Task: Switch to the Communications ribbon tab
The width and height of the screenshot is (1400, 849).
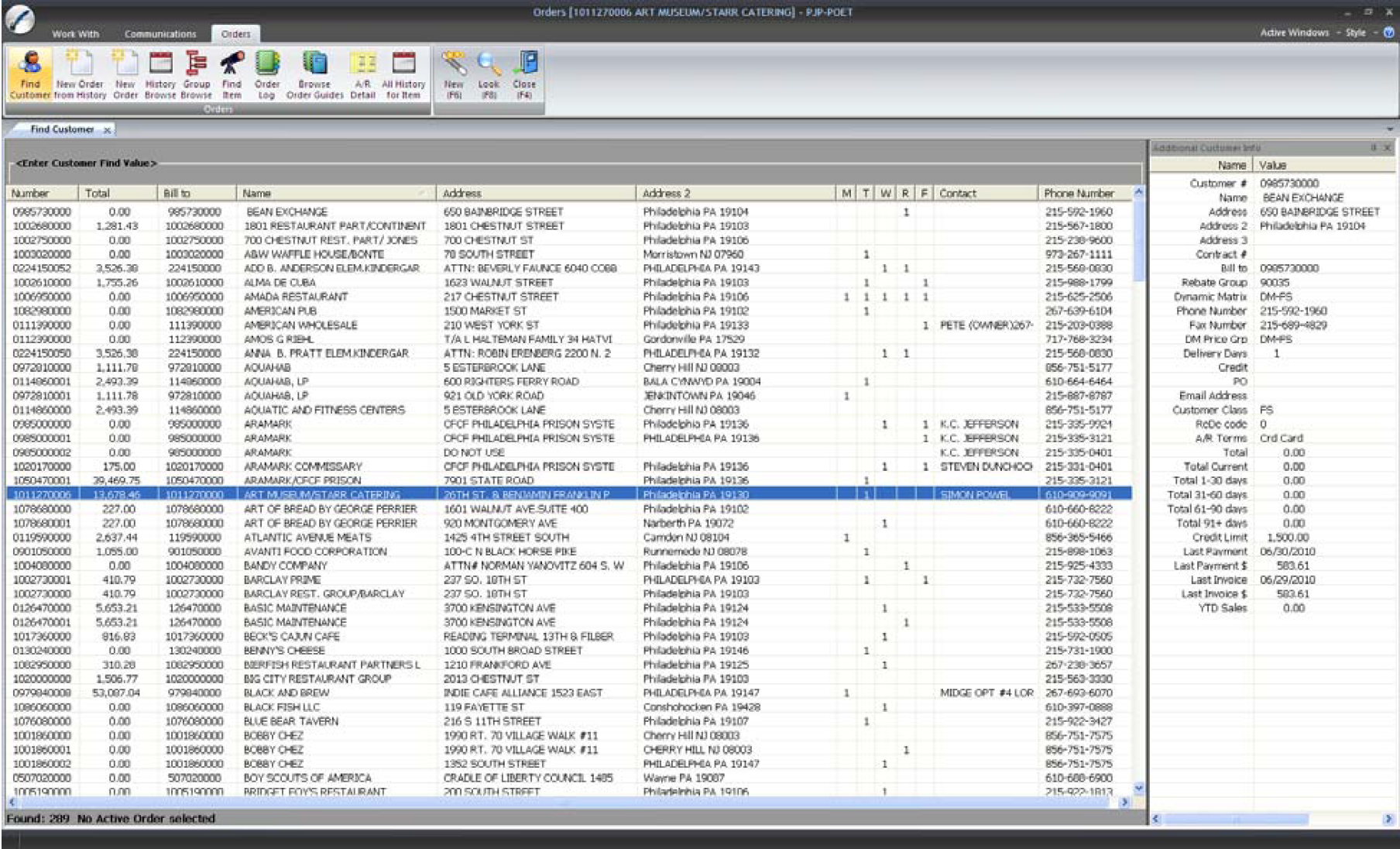Action: 160,34
